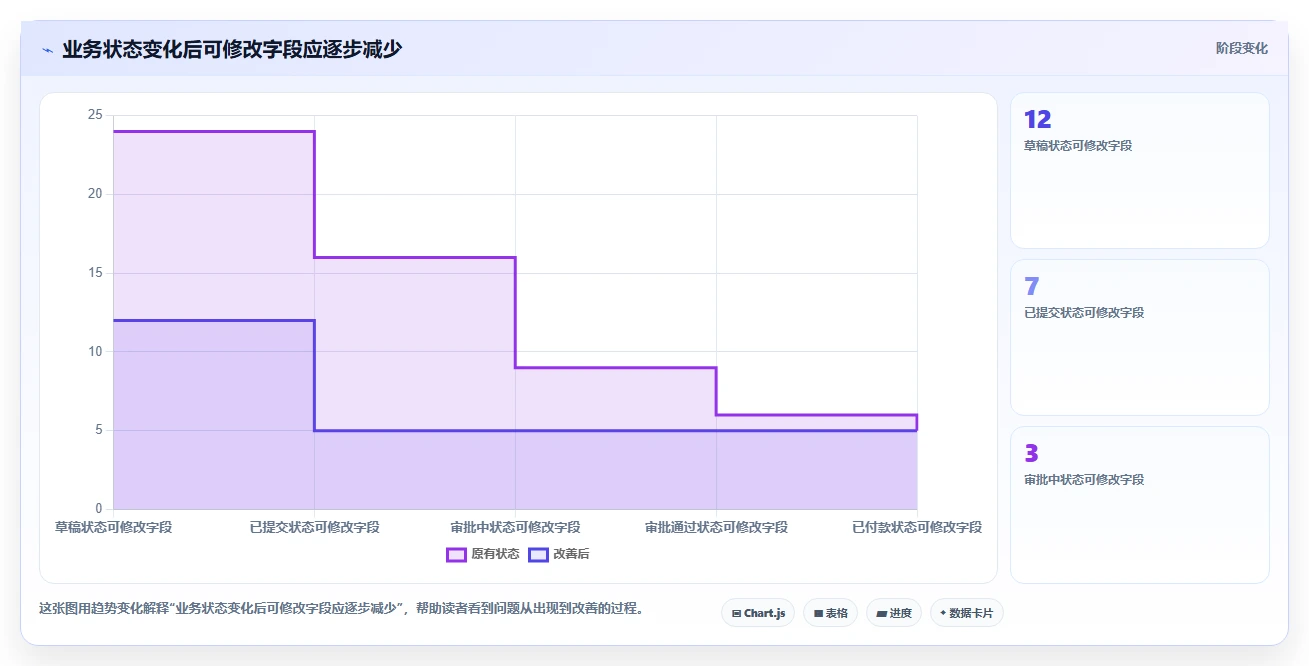The width and height of the screenshot is (1309, 666).
Task: Click the 进度 tag
Action: coord(894,613)
